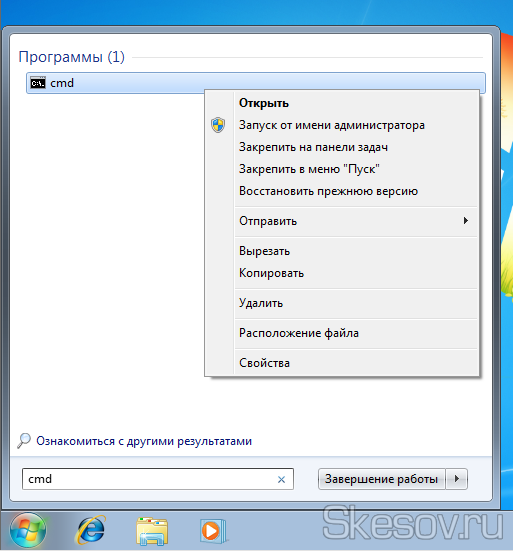This screenshot has width=513, height=551.
Task: Launch Internet Explorer from the taskbar
Action: pyautogui.click(x=90, y=530)
